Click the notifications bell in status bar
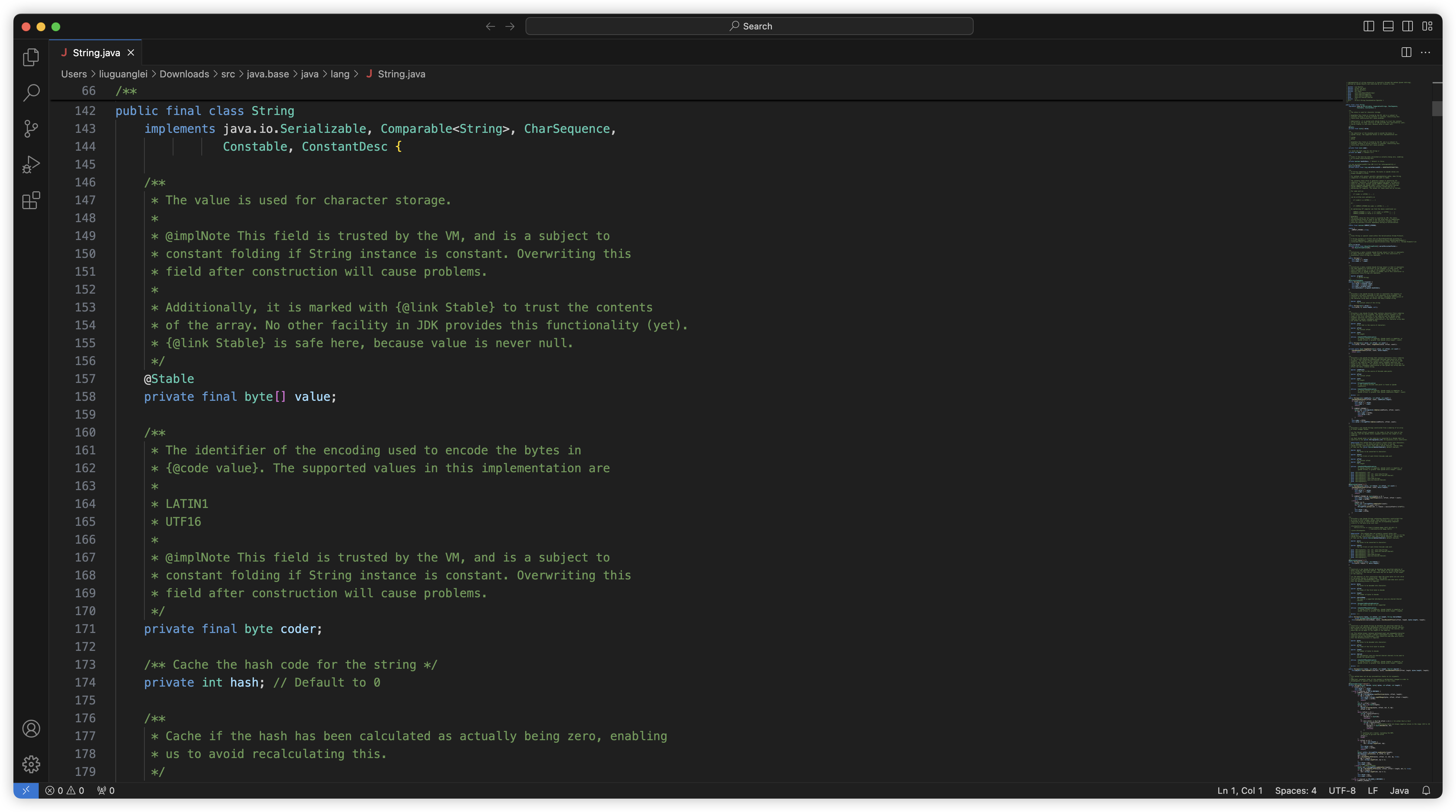This screenshot has height=812, width=1456. (x=1426, y=790)
